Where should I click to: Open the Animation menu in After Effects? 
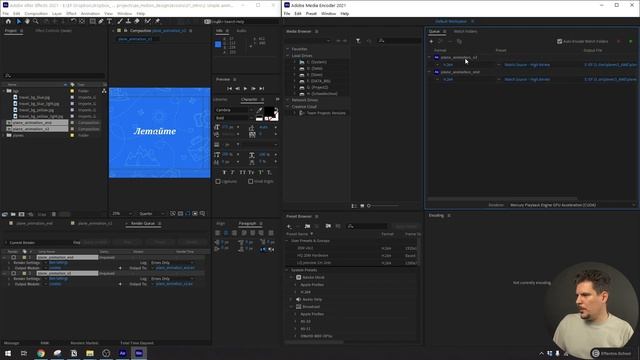click(90, 13)
